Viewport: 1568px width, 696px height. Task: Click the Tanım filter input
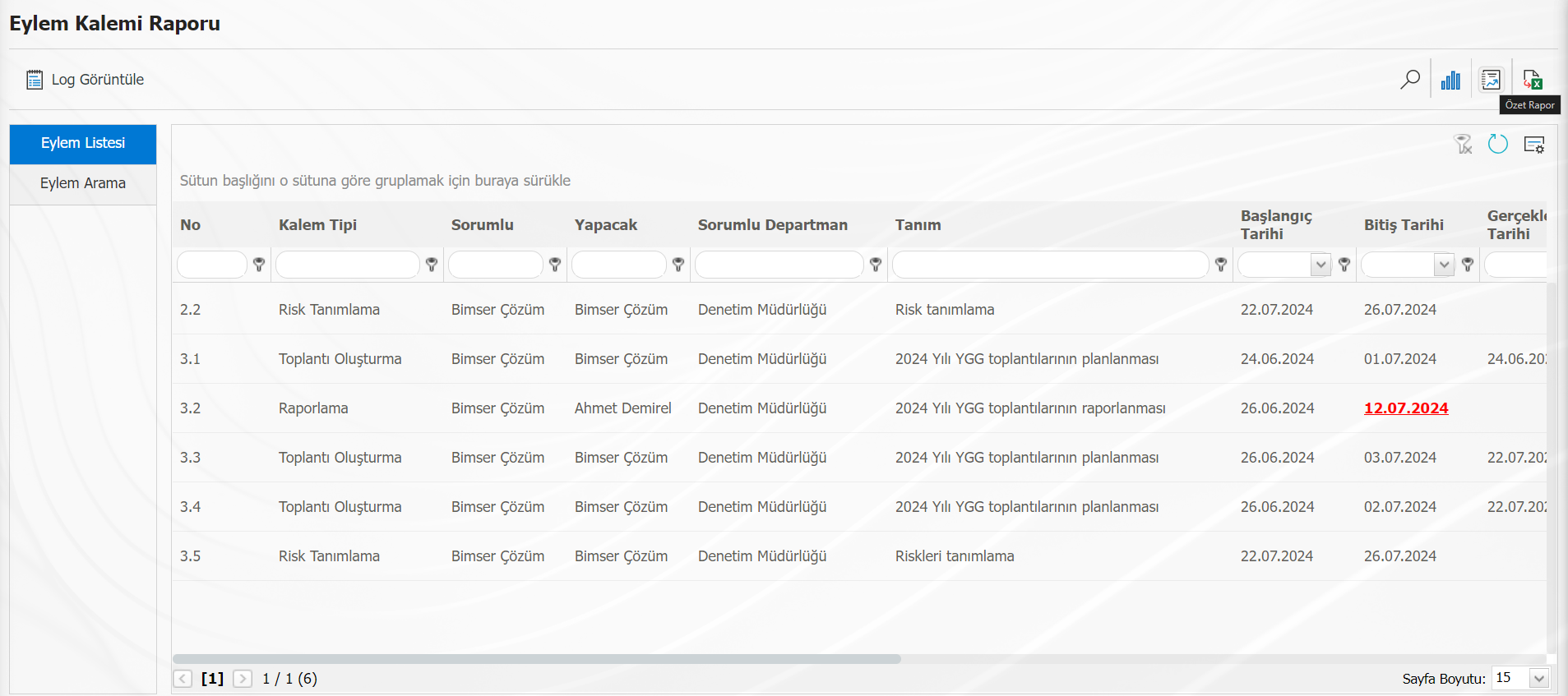[1051, 265]
